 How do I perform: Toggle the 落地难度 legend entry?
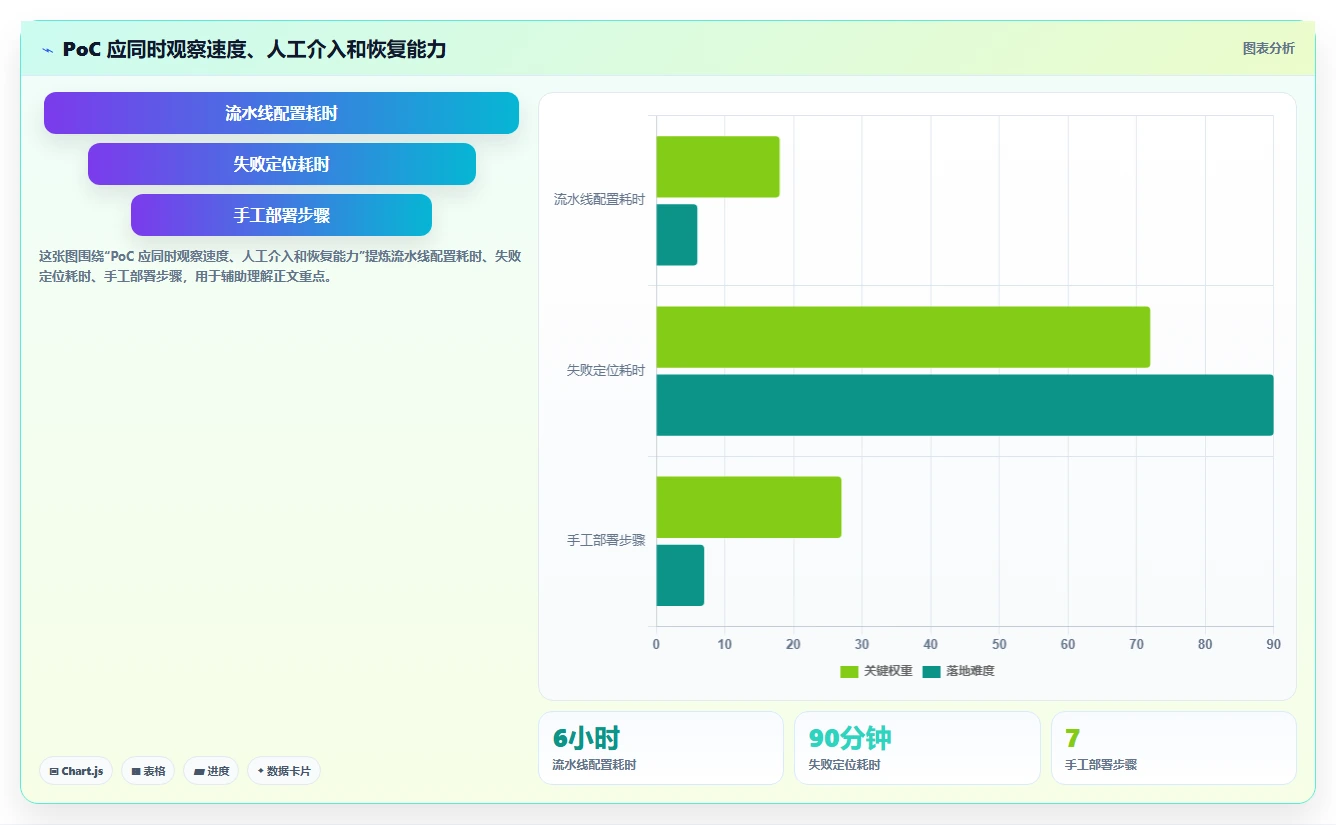coord(958,671)
